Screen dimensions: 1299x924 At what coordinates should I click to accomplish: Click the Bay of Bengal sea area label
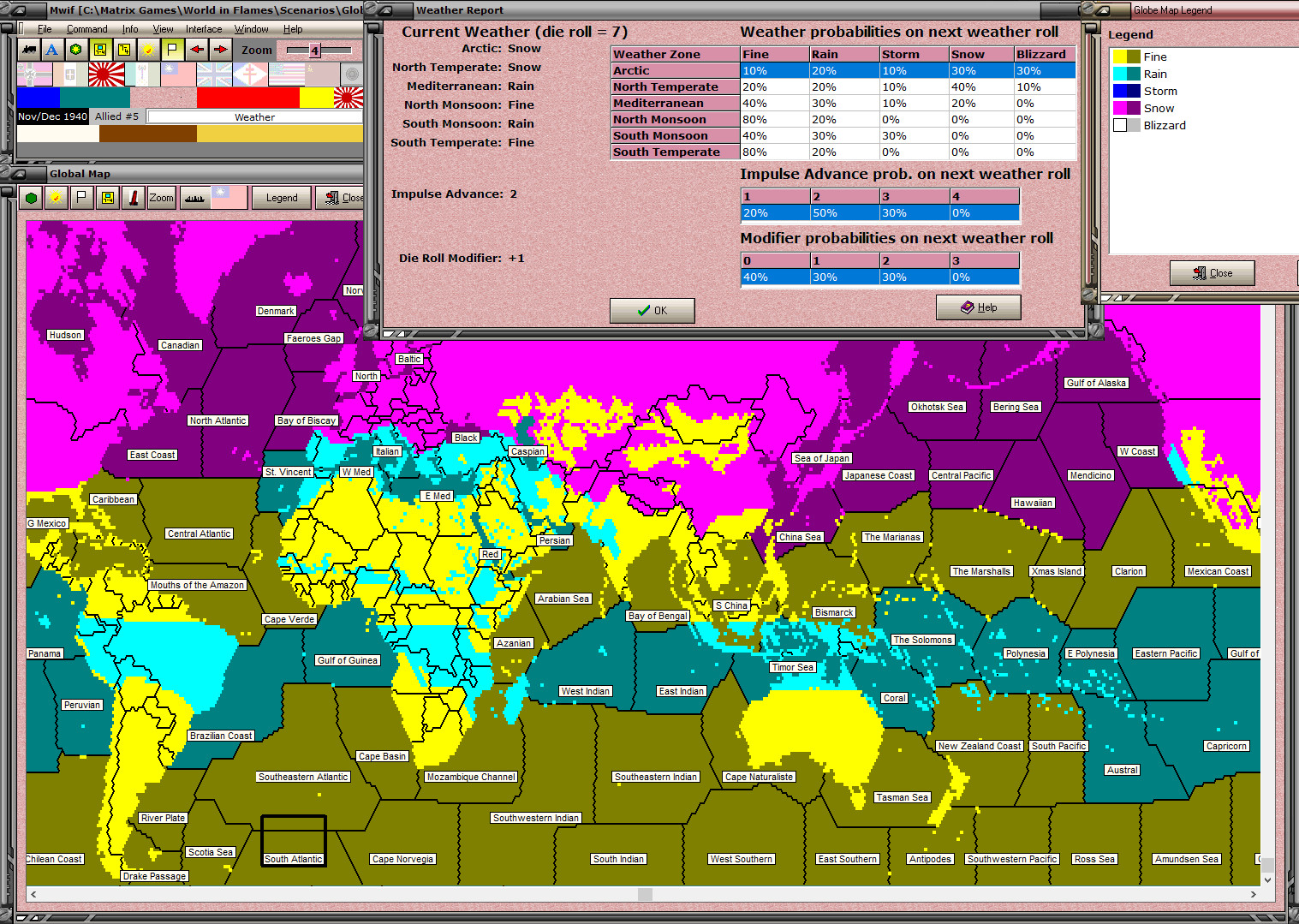[x=658, y=616]
